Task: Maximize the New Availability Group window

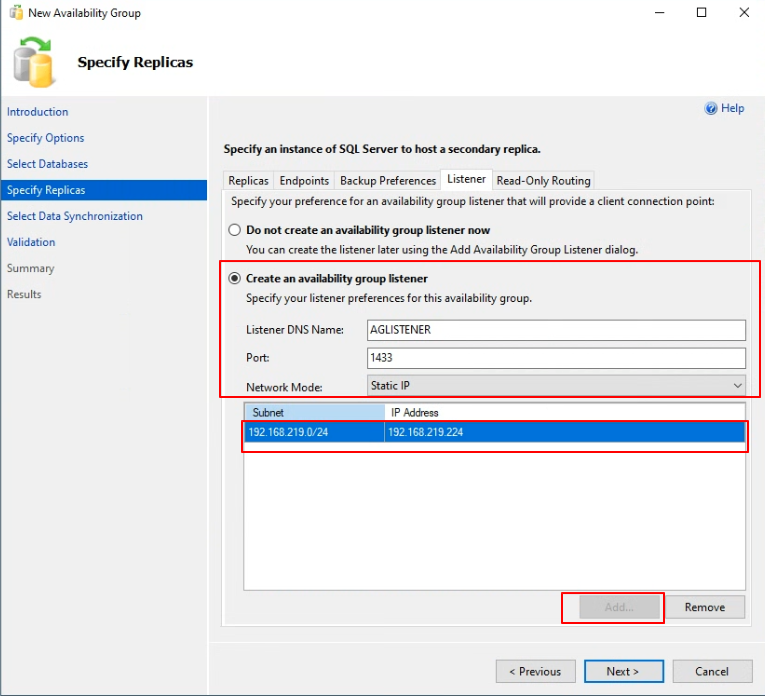Action: pyautogui.click(x=702, y=13)
